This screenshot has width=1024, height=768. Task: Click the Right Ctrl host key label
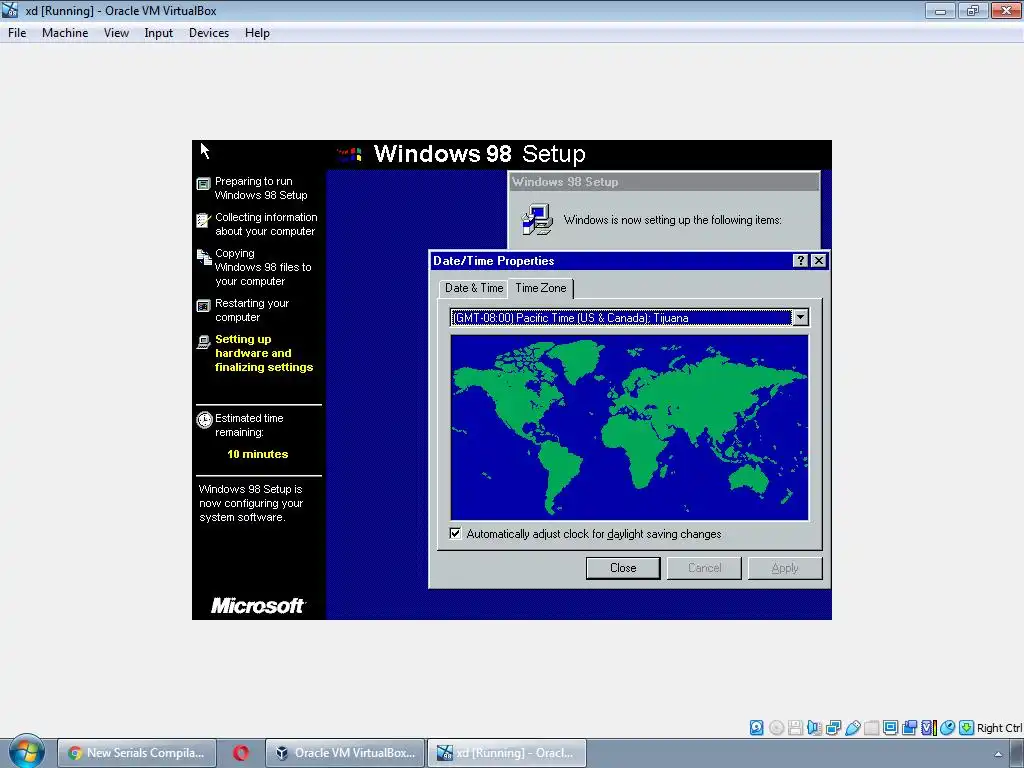point(1000,728)
